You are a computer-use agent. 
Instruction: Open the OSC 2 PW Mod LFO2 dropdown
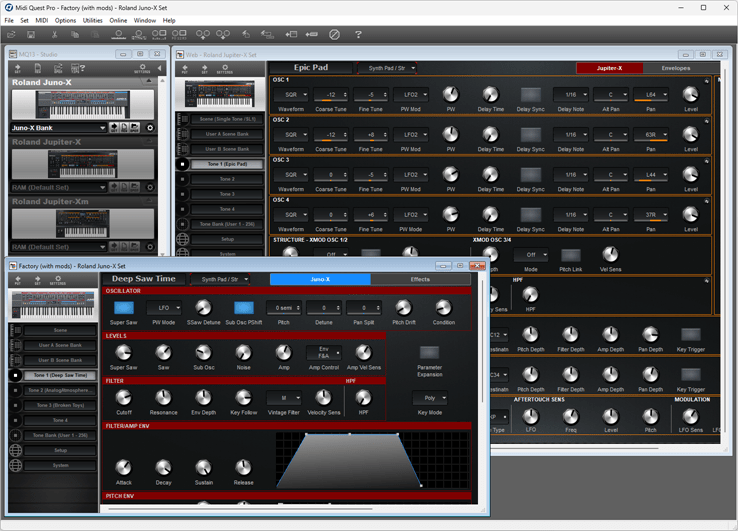(411, 135)
